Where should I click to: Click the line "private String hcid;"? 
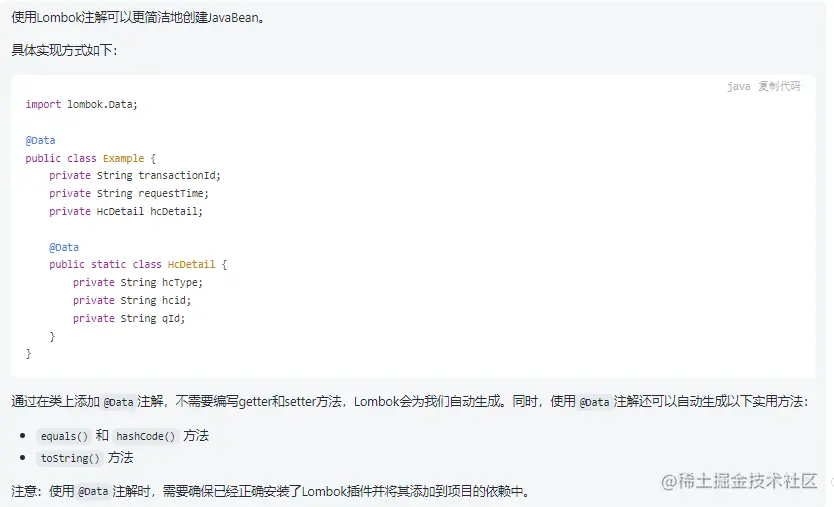(132, 301)
